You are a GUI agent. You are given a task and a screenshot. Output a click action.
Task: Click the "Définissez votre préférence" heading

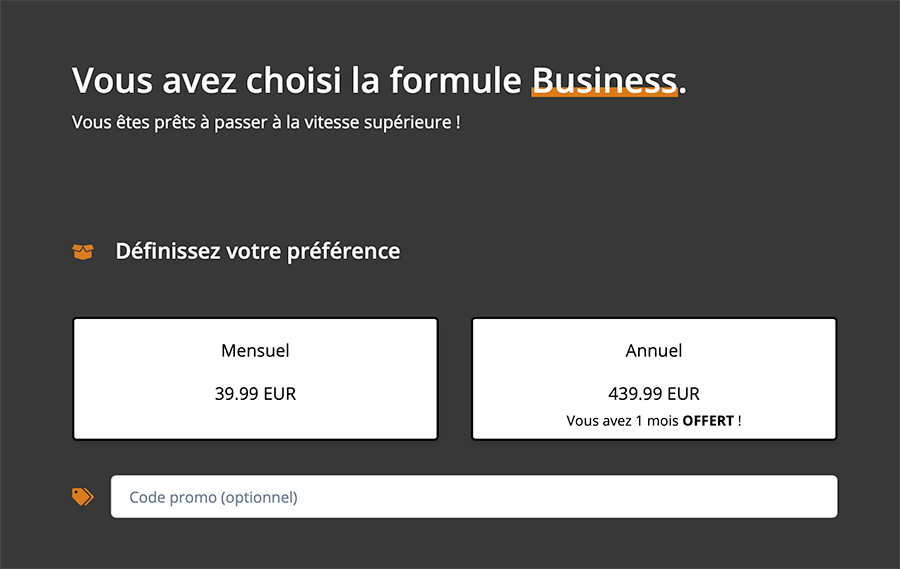(258, 251)
